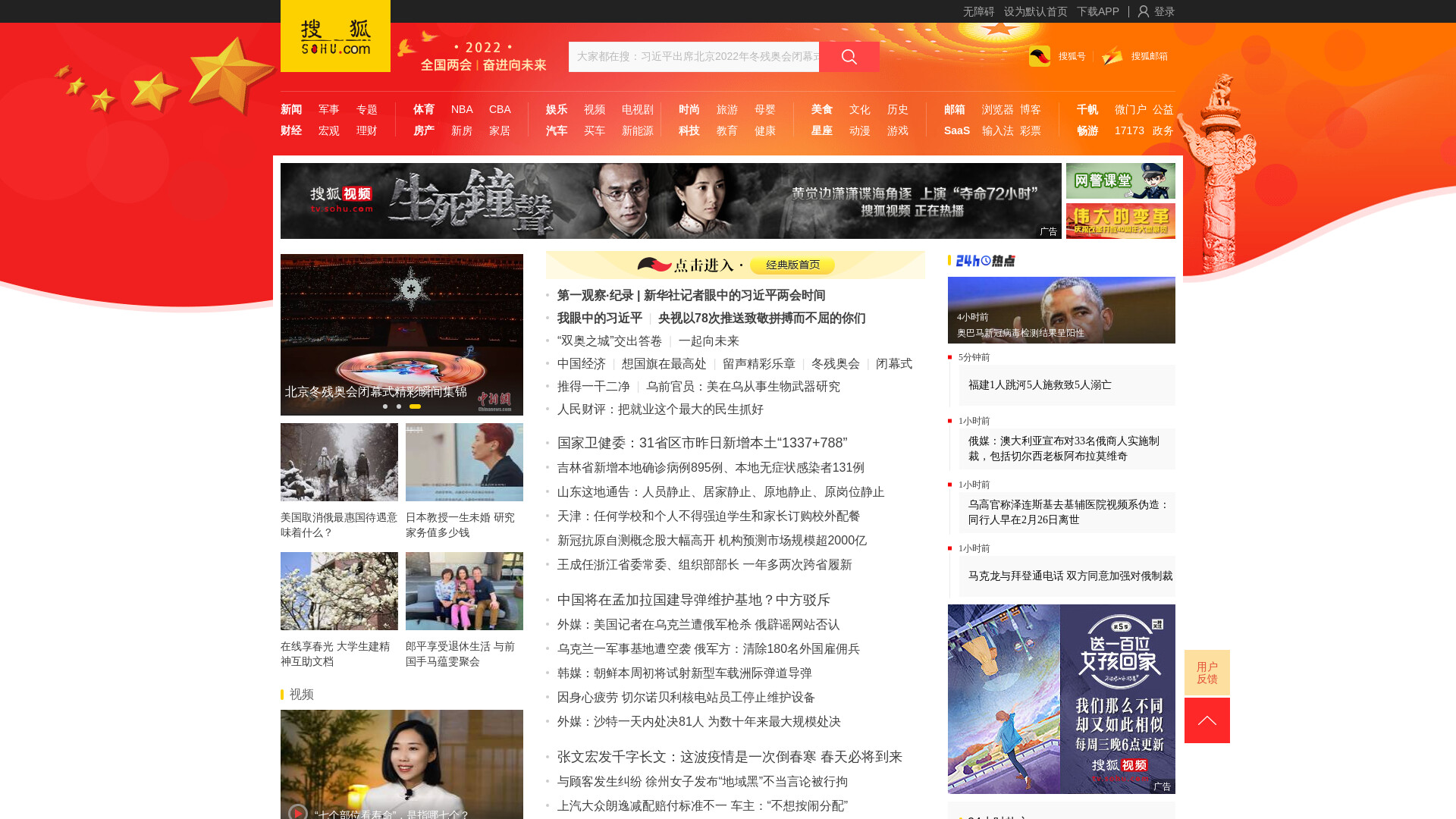1456x819 pixels.
Task: Open 冬残奥会 topic link
Action: coord(836,364)
